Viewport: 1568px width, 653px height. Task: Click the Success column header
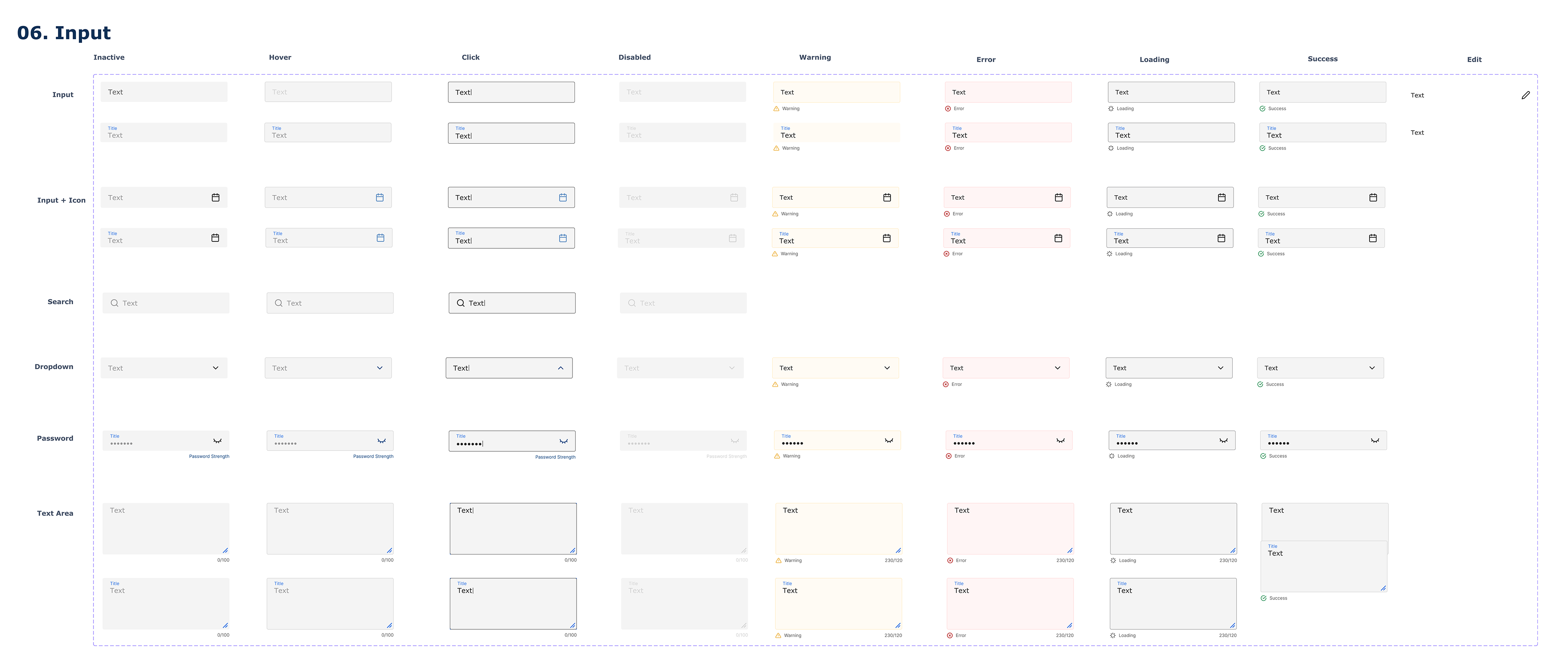pyautogui.click(x=1322, y=59)
